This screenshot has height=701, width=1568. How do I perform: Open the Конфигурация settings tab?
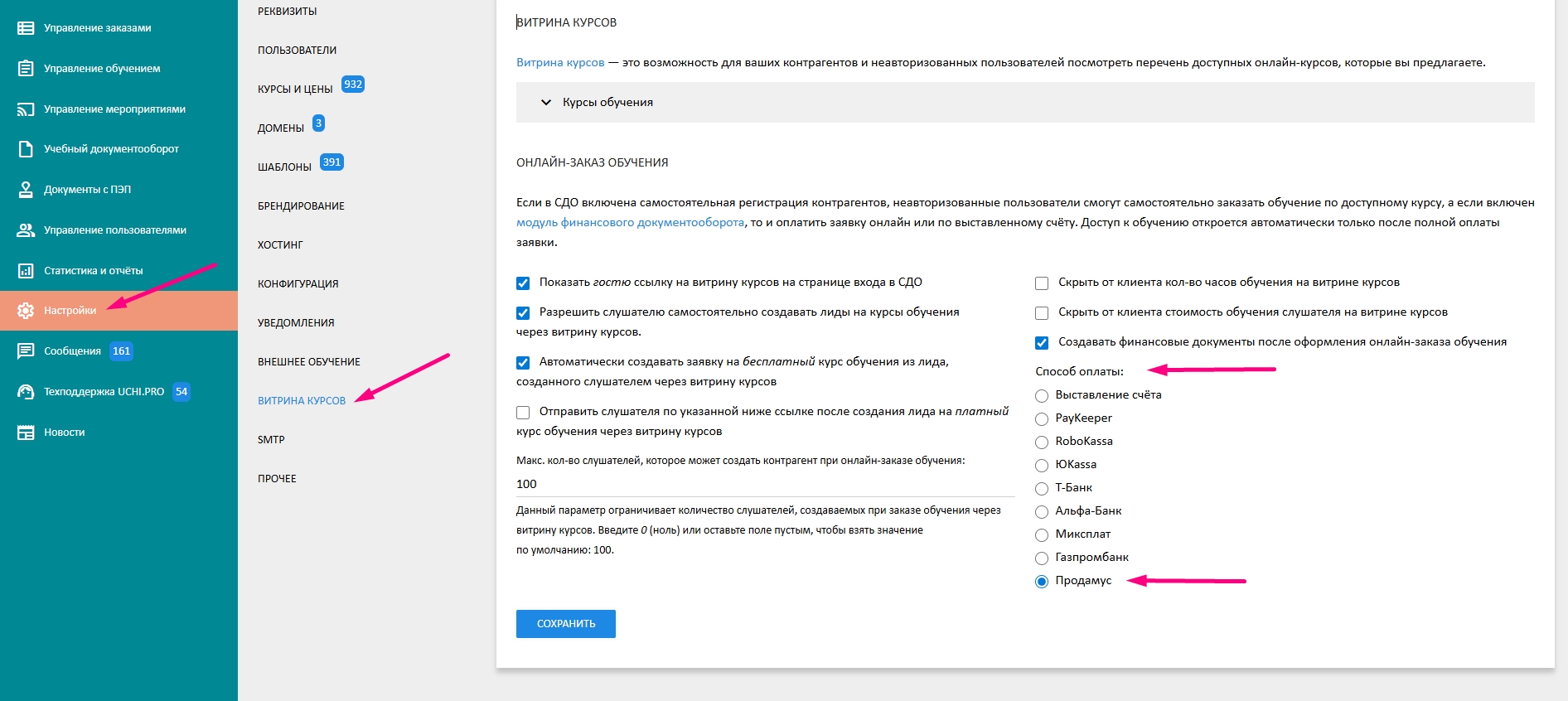298,284
